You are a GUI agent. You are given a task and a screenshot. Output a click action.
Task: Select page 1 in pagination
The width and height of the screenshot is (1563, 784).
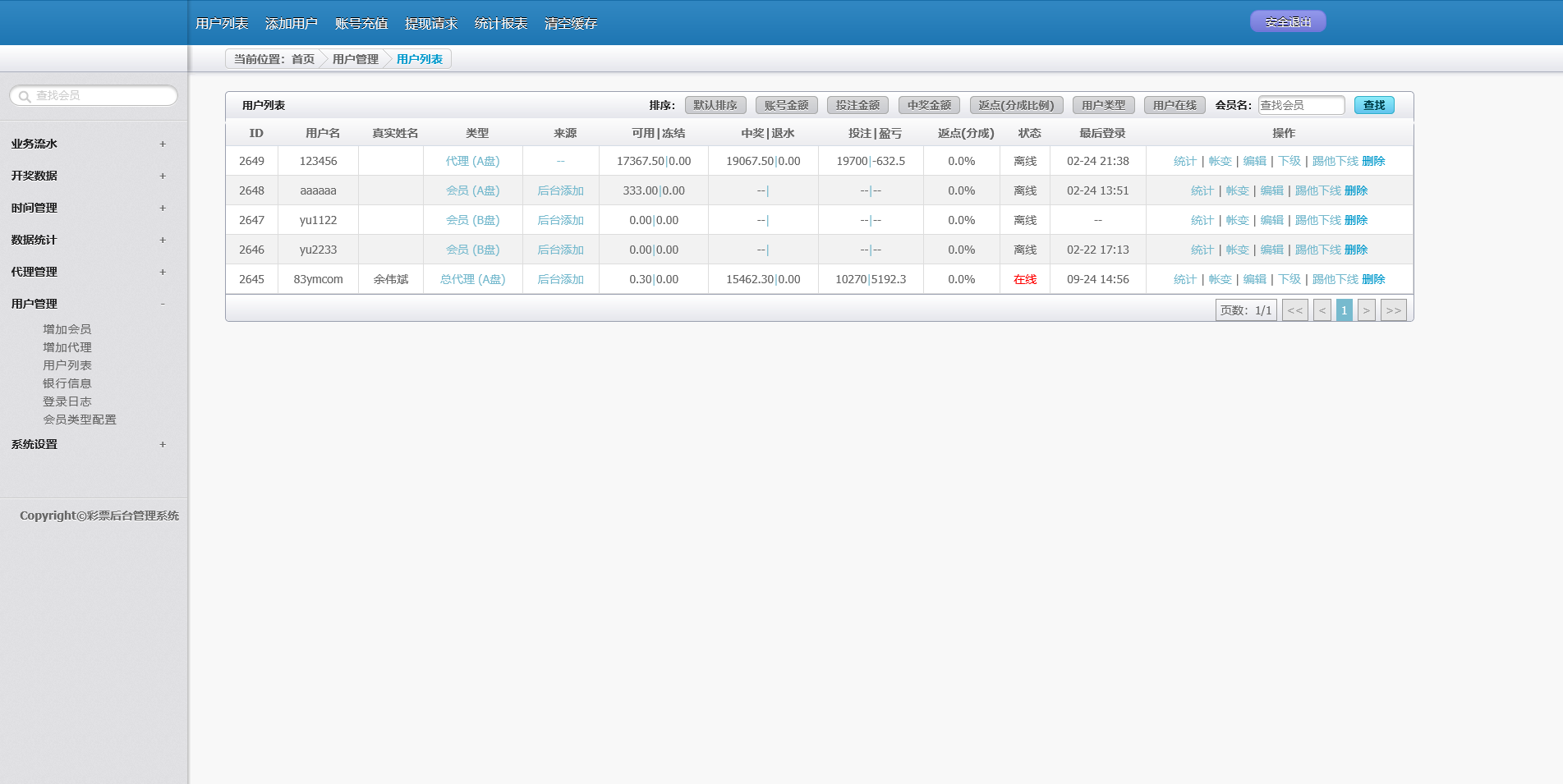pyautogui.click(x=1345, y=310)
